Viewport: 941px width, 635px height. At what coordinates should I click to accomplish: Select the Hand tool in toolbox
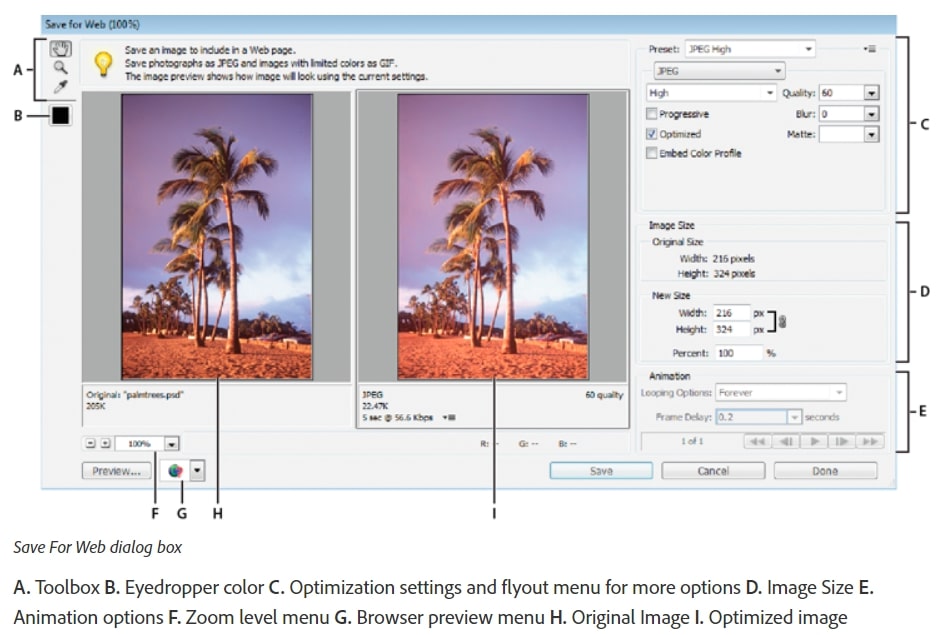[60, 49]
